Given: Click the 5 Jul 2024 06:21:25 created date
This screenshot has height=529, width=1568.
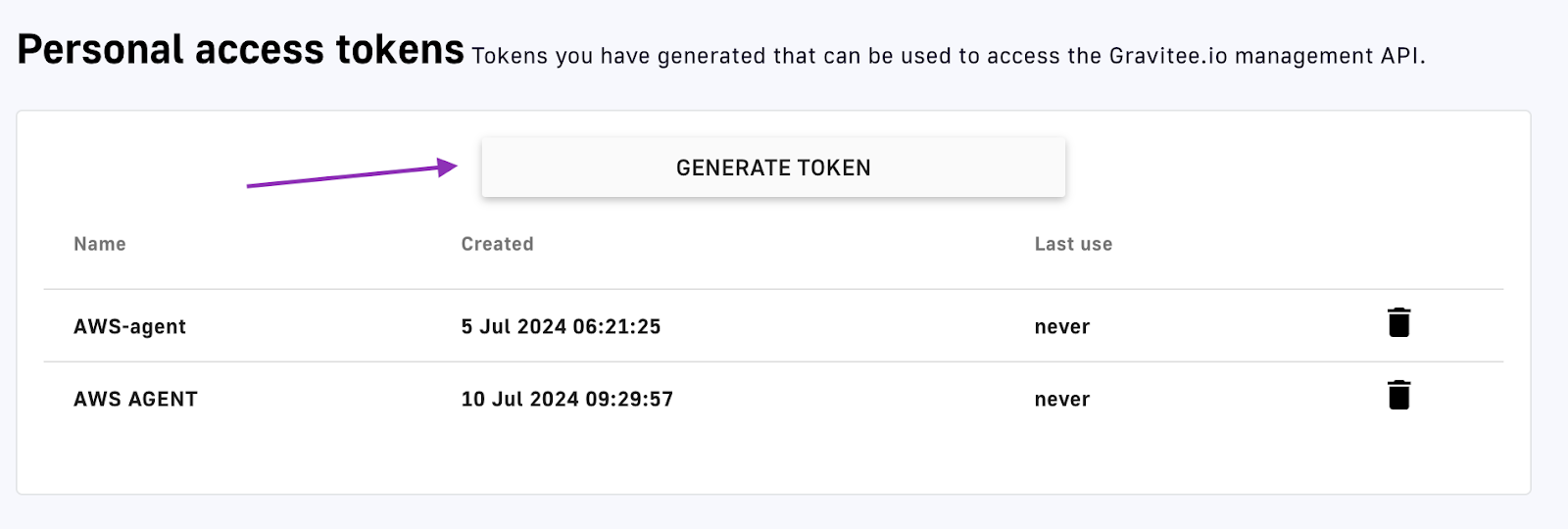Looking at the screenshot, I should (x=561, y=326).
